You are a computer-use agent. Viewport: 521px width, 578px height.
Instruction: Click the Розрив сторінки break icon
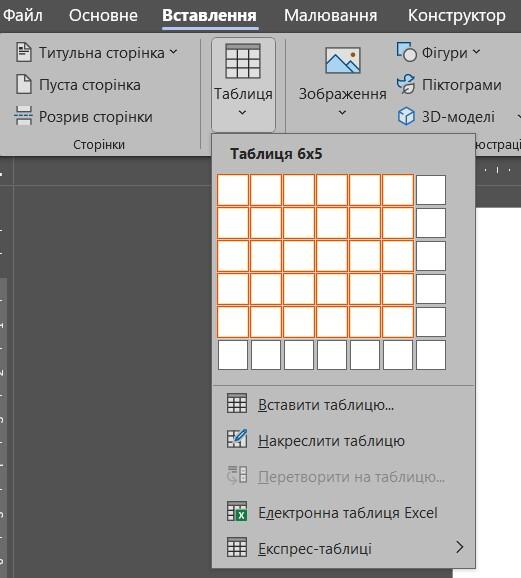[x=24, y=116]
